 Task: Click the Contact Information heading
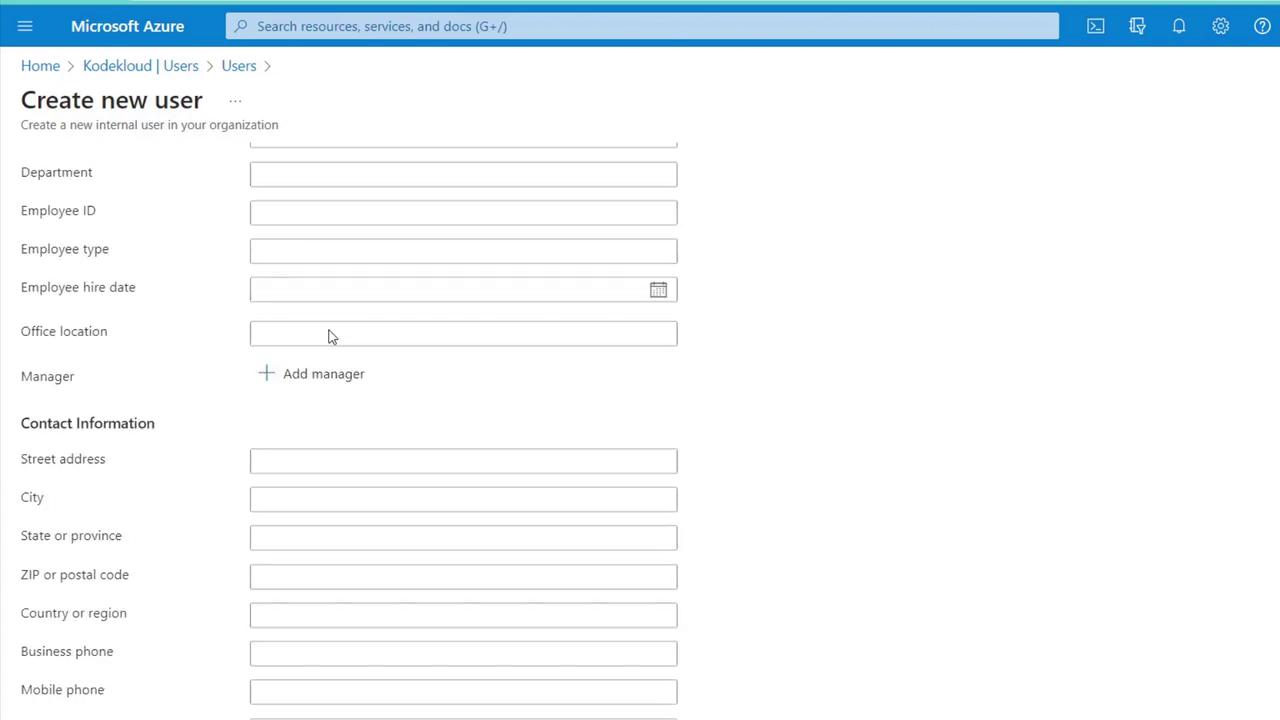coord(88,423)
